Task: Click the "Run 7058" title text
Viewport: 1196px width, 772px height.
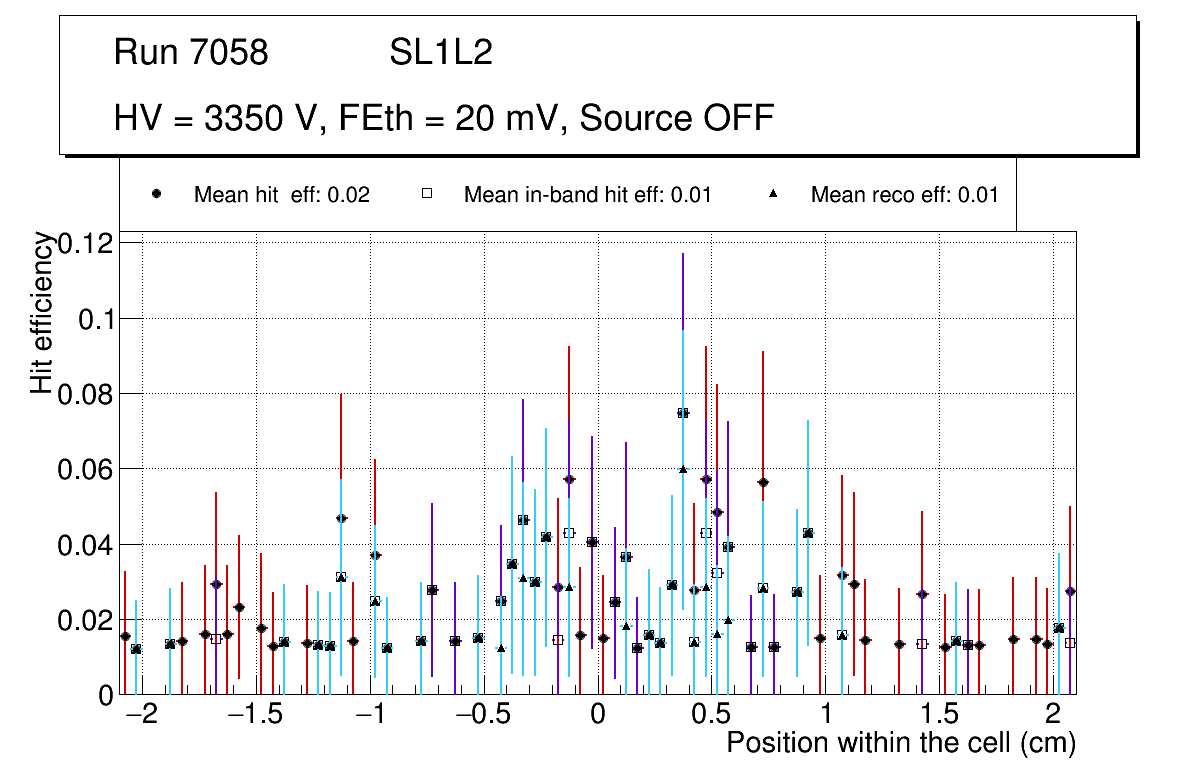Action: (x=191, y=53)
